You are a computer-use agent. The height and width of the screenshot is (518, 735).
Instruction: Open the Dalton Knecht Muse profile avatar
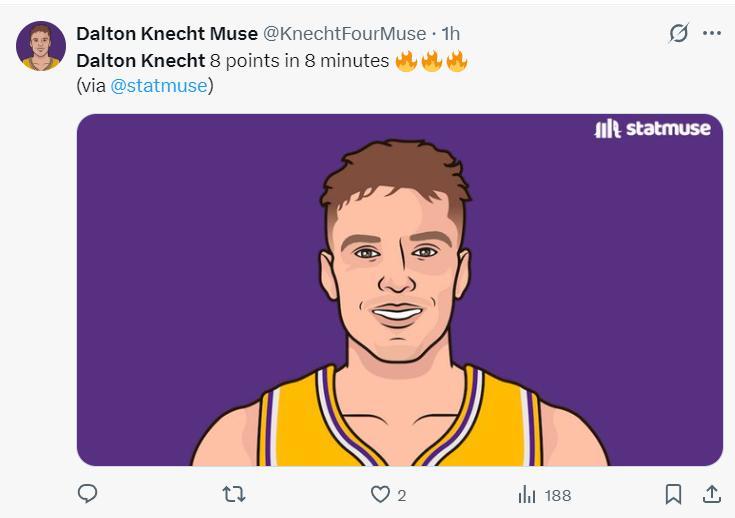tap(41, 46)
